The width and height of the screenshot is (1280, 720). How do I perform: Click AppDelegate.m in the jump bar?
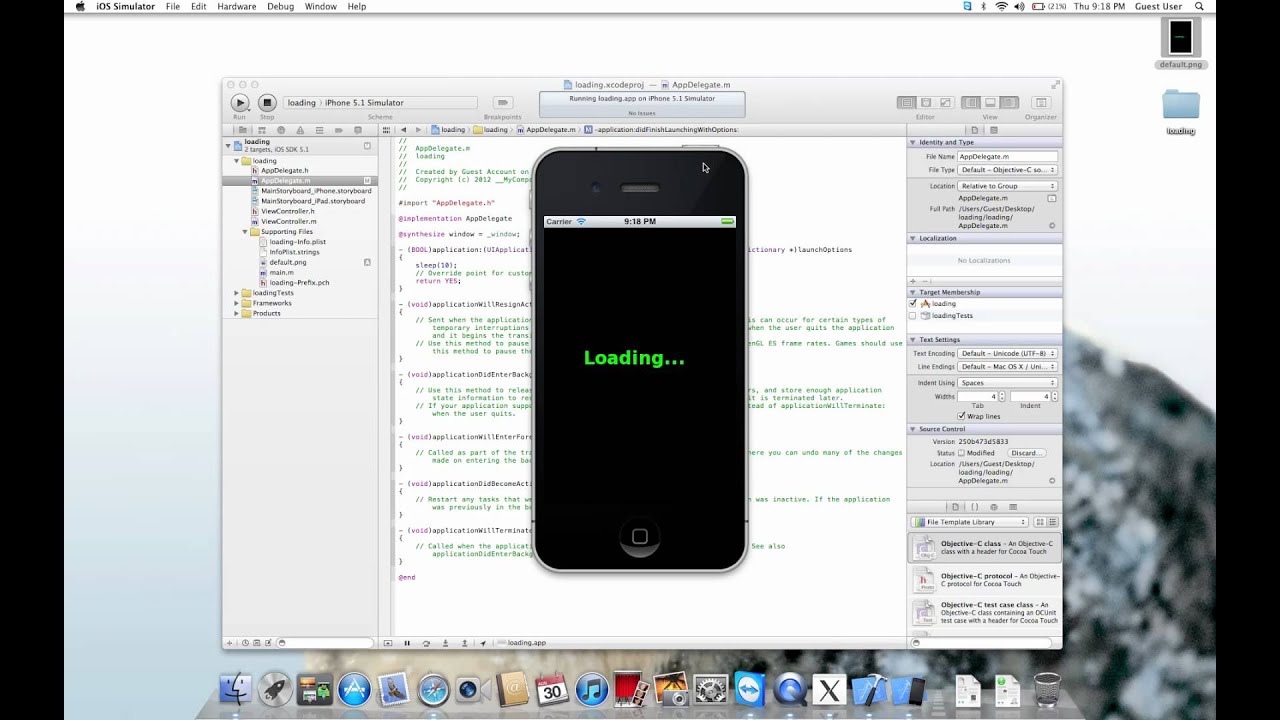(x=546, y=130)
